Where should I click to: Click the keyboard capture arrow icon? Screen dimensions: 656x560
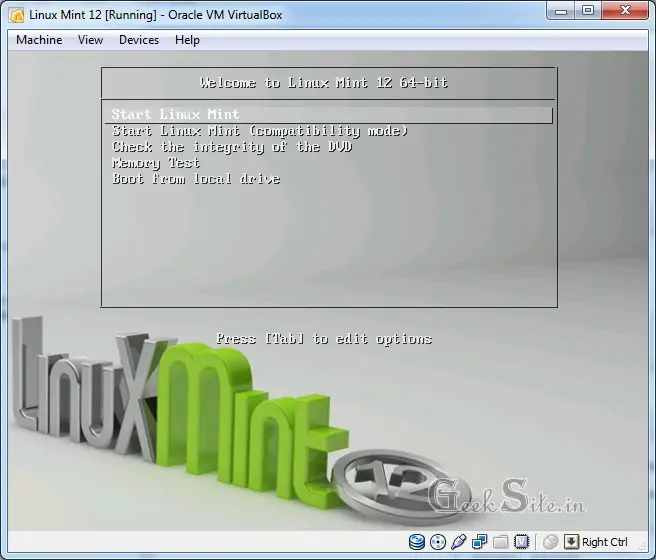point(571,542)
